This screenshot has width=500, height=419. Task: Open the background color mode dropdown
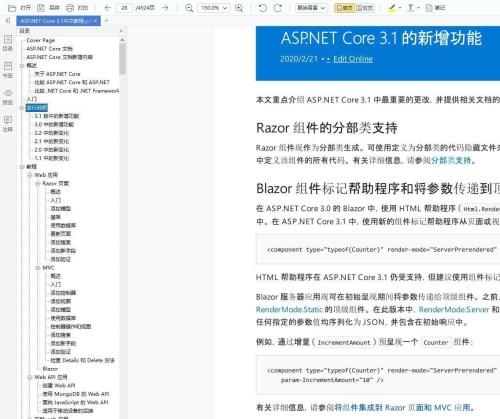coord(311,8)
